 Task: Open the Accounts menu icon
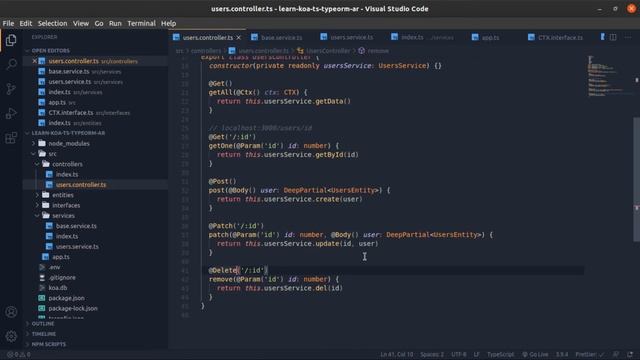tap(11, 312)
